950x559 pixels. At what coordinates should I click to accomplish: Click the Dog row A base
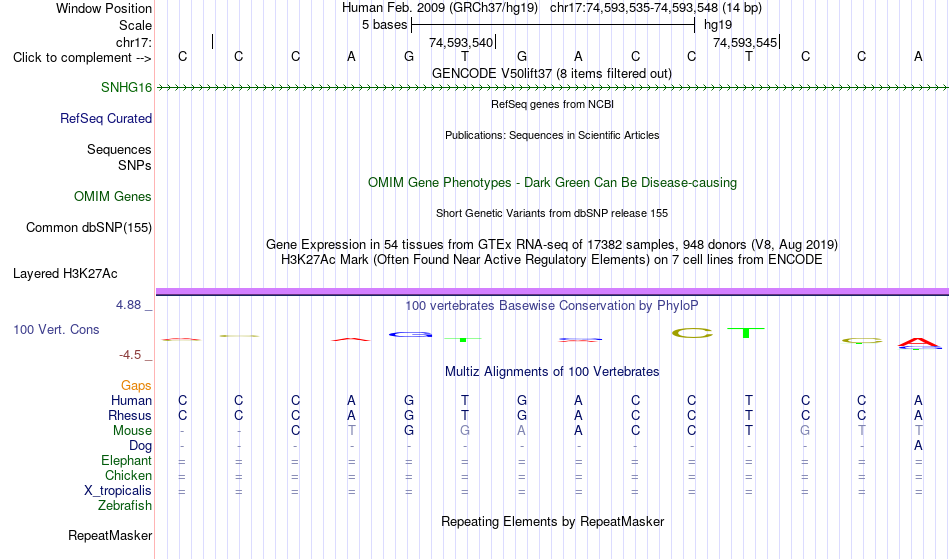918,446
